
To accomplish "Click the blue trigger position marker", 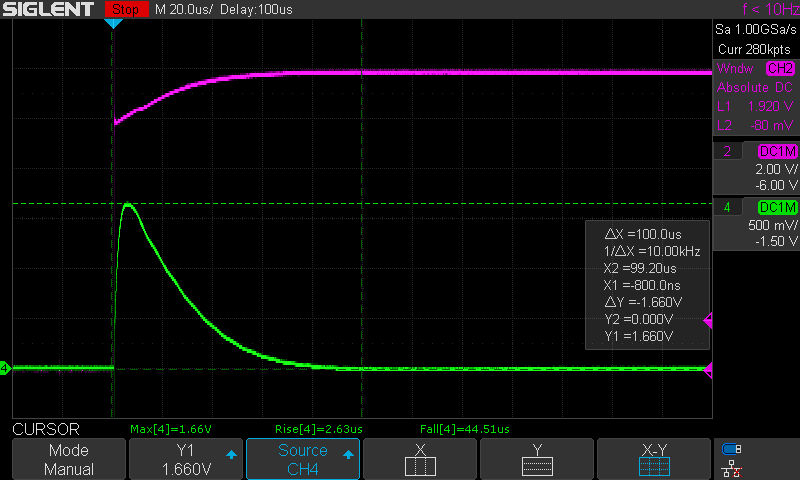I will pyautogui.click(x=113, y=23).
